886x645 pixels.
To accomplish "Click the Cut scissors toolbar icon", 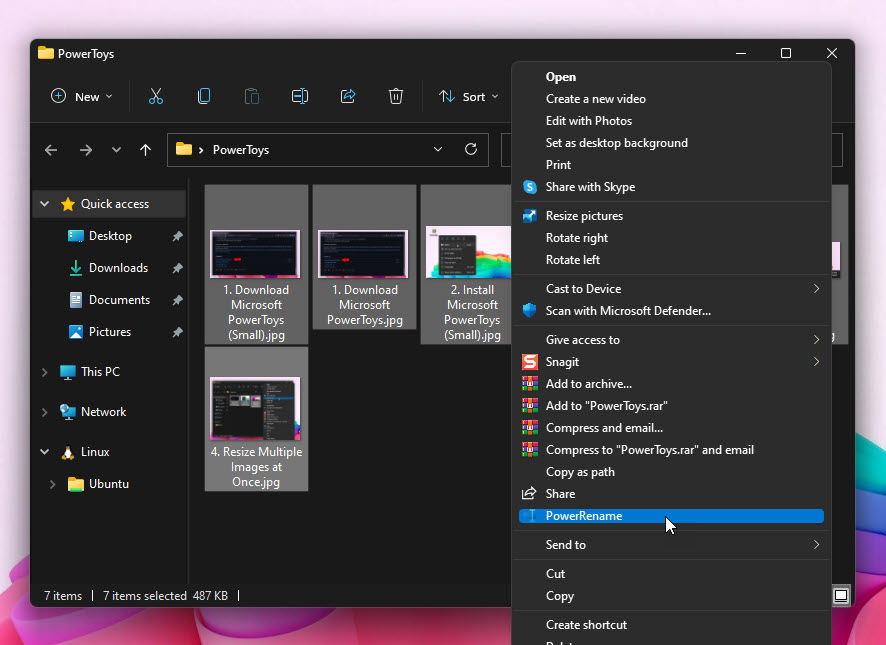I will tap(155, 97).
